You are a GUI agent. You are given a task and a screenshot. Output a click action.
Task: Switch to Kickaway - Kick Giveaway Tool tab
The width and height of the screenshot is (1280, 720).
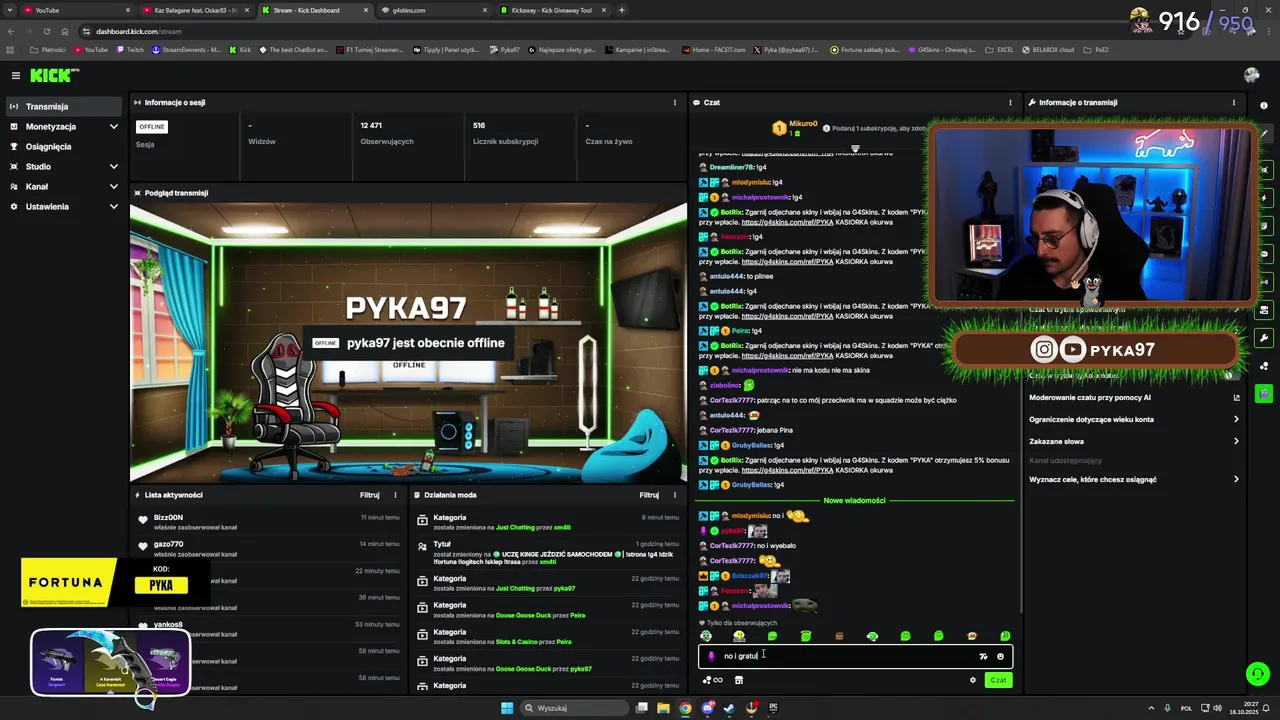[x=552, y=10]
